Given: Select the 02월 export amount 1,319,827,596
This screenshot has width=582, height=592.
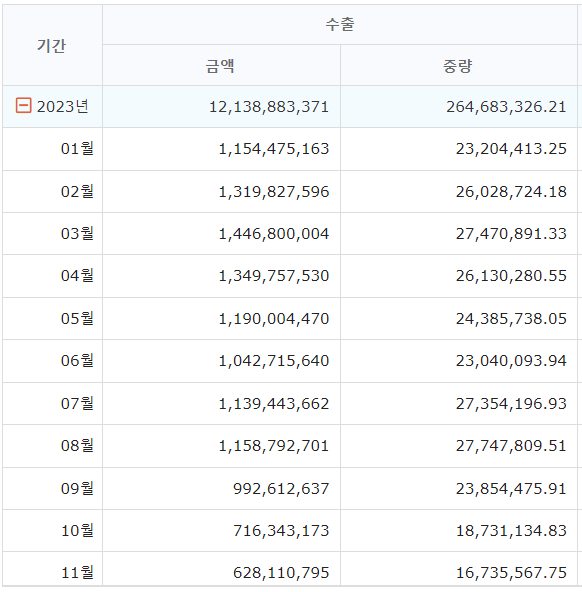Looking at the screenshot, I should coord(274,191).
